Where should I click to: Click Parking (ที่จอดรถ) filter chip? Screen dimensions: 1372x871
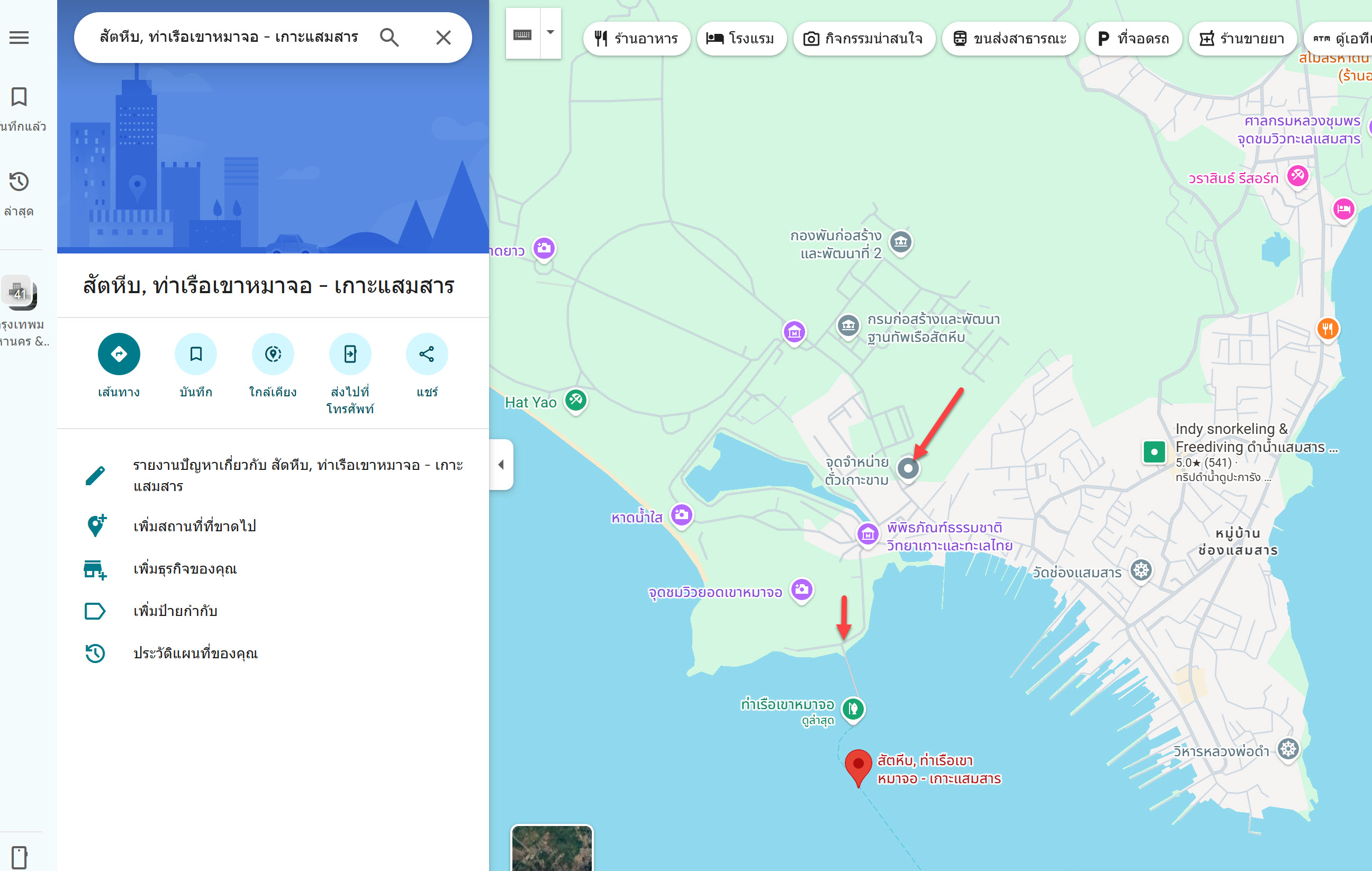1133,39
